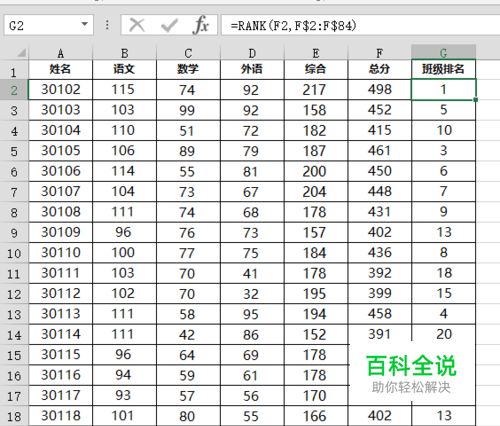The height and width of the screenshot is (426, 500).
Task: Select math score 59 for 30116
Action: [x=188, y=375]
